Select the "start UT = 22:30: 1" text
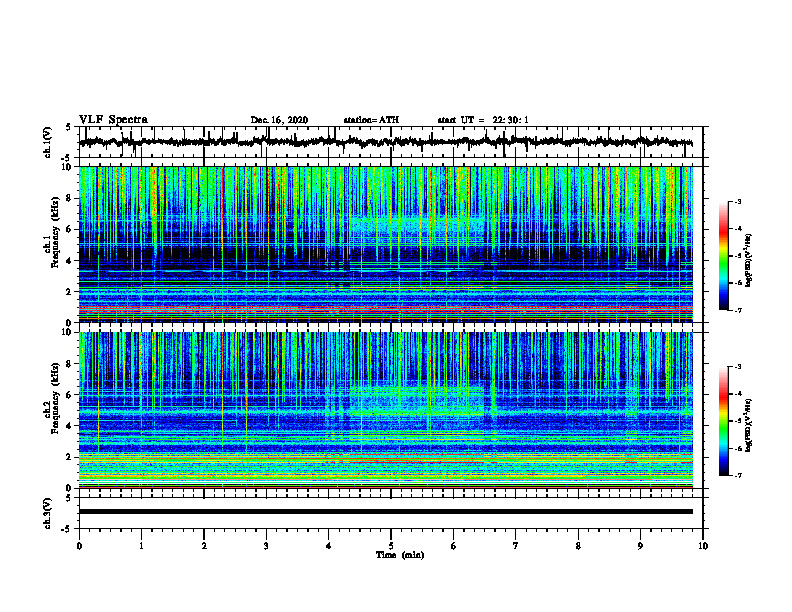Screen dimensions: 792x612 (483, 120)
